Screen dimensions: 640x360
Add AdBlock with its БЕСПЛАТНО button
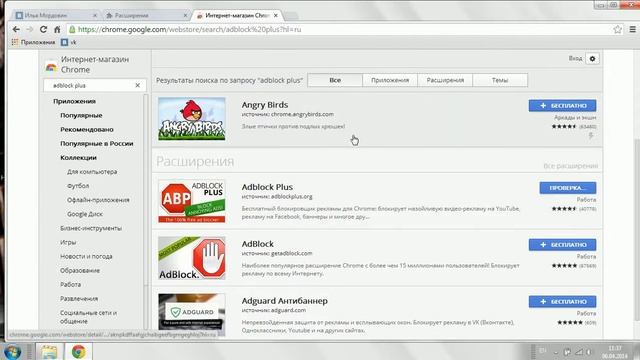pos(562,244)
